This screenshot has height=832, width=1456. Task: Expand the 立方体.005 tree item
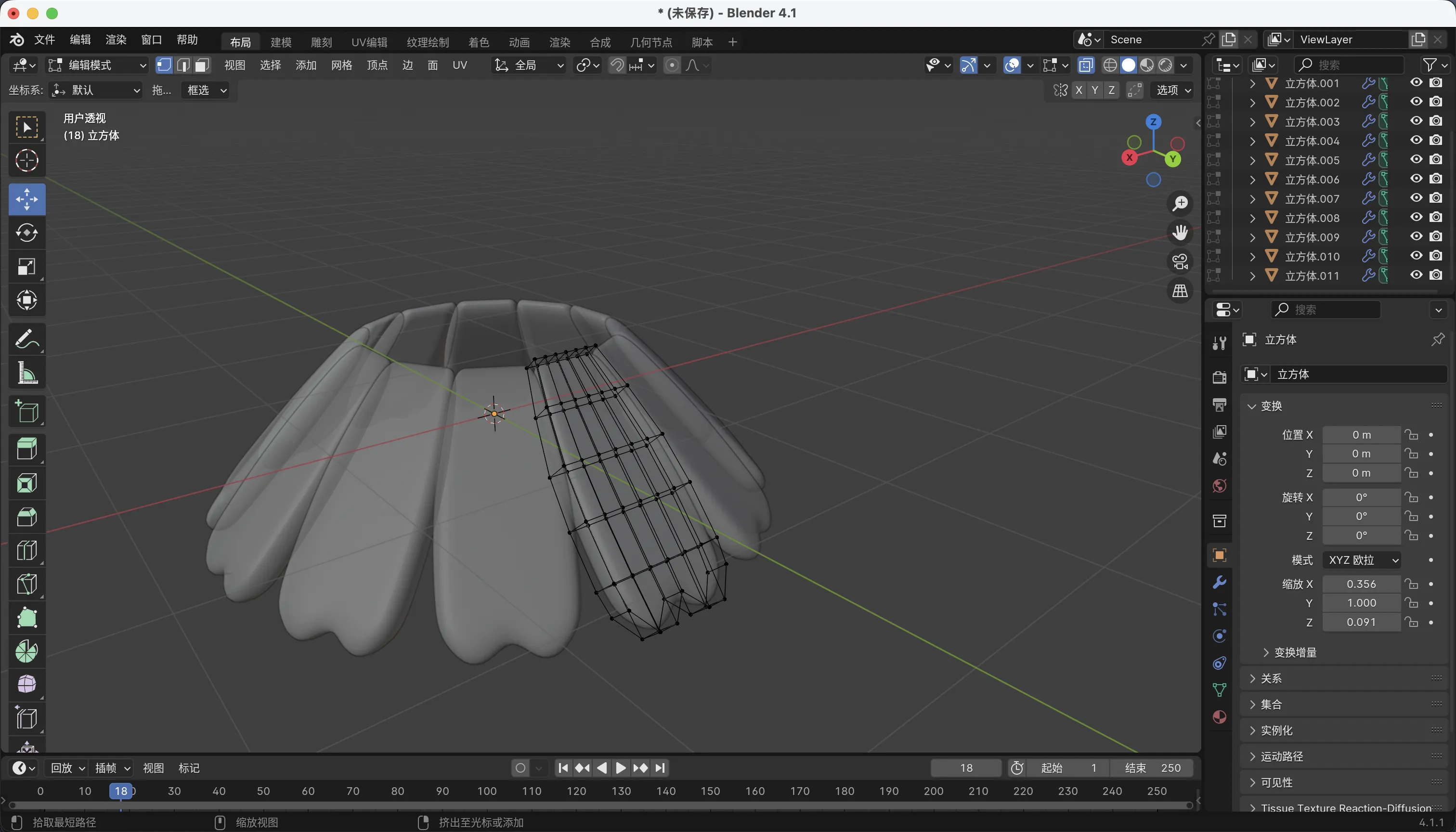coord(1252,160)
